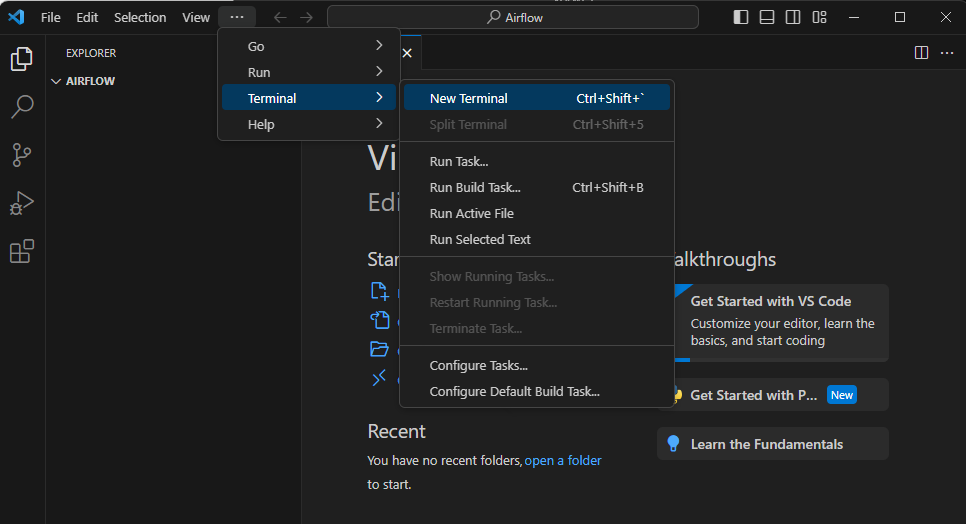Open the Customize Layout icon
Image resolution: width=966 pixels, height=524 pixels.
click(819, 17)
